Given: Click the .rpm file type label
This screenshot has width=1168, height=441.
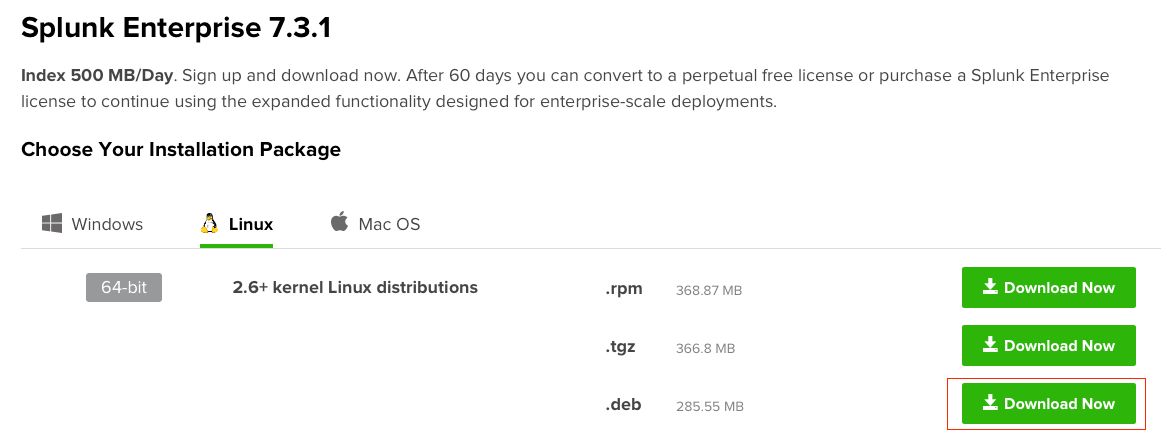Looking at the screenshot, I should coord(623,289).
